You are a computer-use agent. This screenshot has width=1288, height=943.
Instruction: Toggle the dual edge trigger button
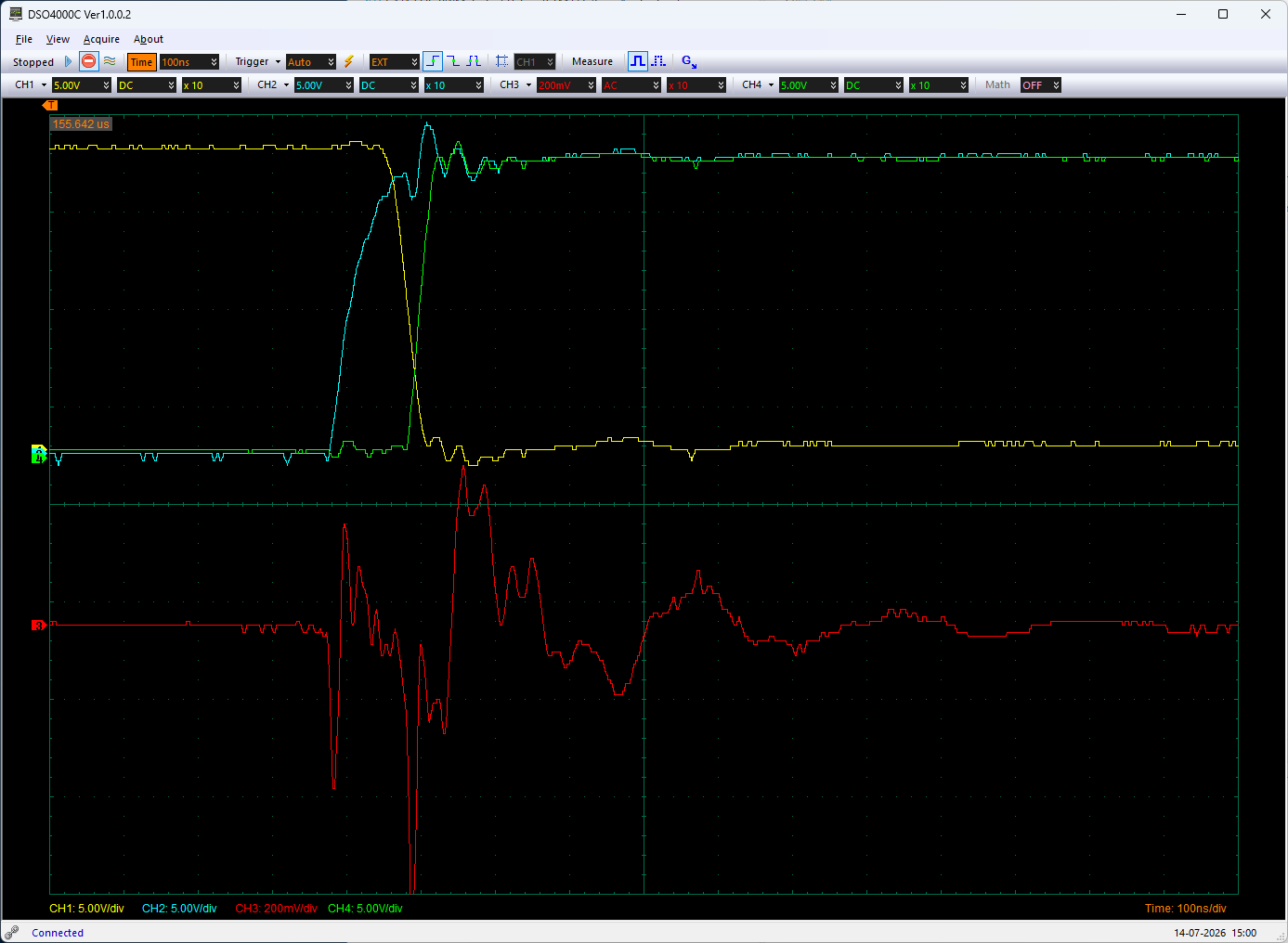click(474, 61)
